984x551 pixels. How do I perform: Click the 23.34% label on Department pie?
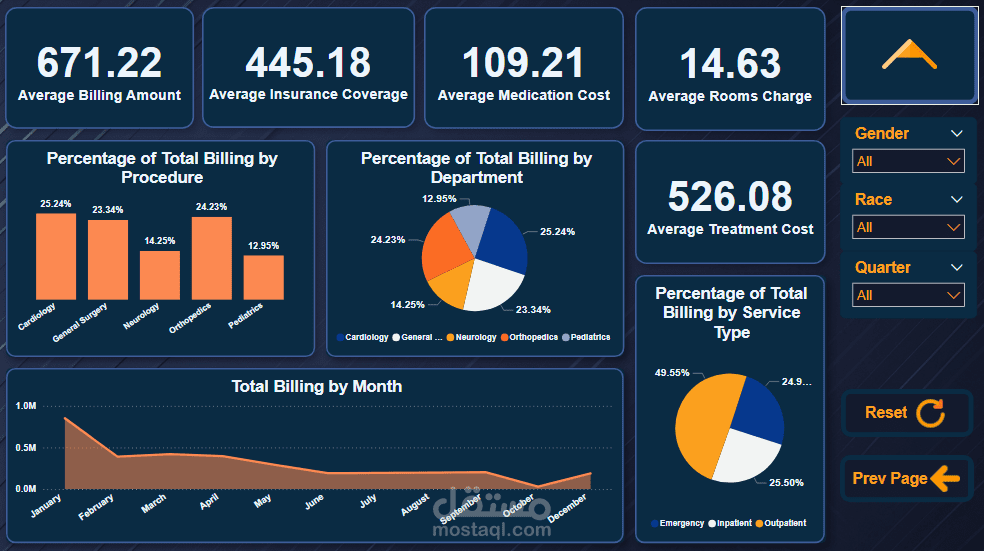pos(533,309)
